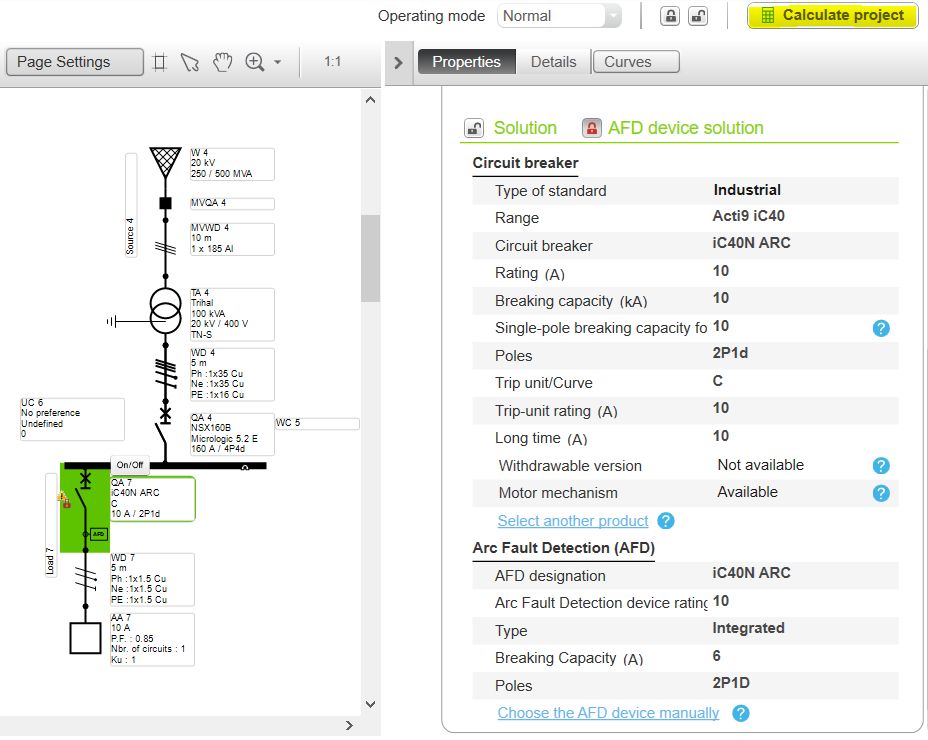The height and width of the screenshot is (740, 928).
Task: Open the Curves tab
Action: point(636,62)
